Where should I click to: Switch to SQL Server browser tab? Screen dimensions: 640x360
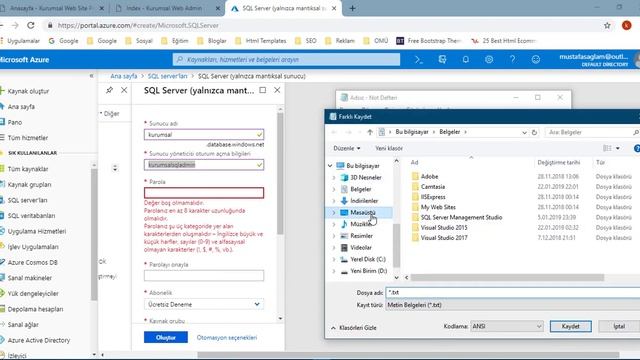[x=283, y=8]
